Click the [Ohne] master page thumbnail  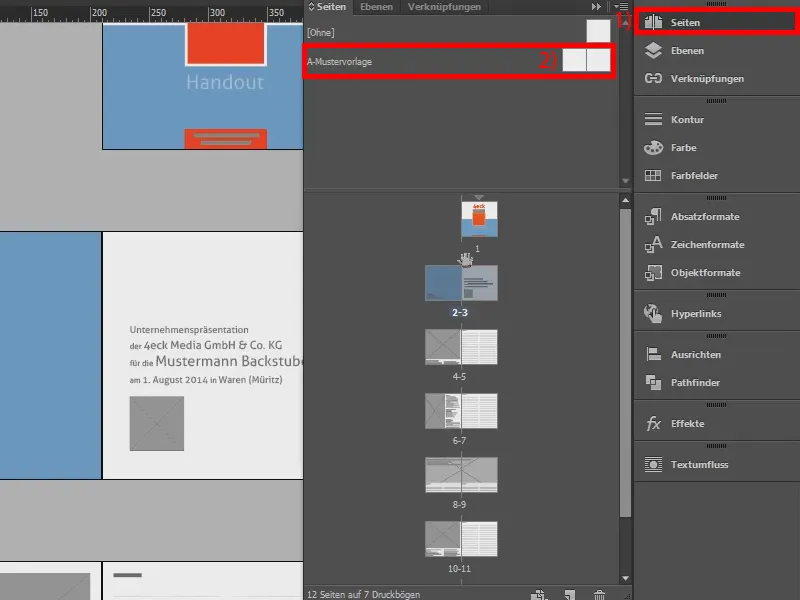click(x=598, y=31)
